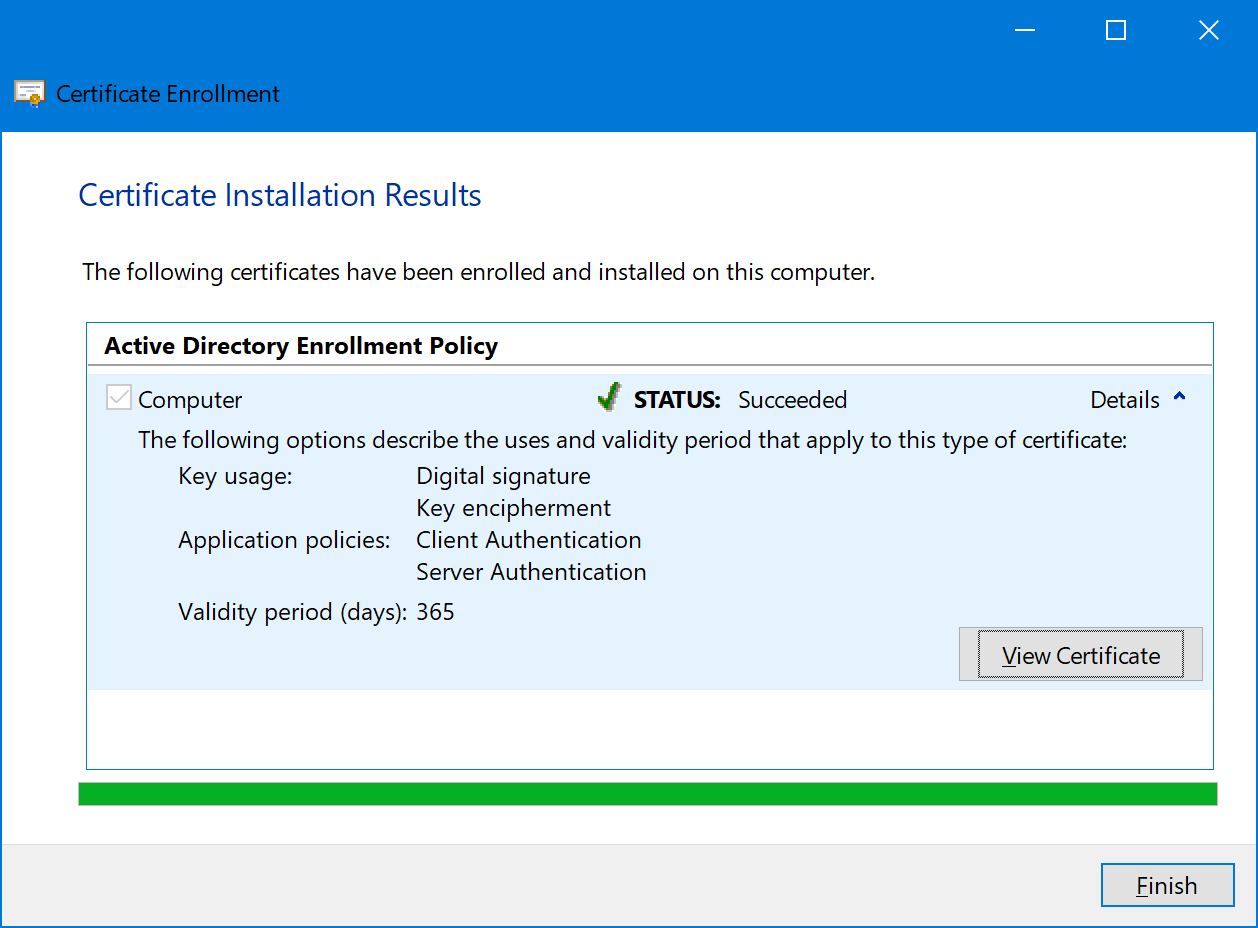Viewport: 1258px width, 928px height.
Task: Click Finish to close the wizard
Action: pyautogui.click(x=1167, y=885)
